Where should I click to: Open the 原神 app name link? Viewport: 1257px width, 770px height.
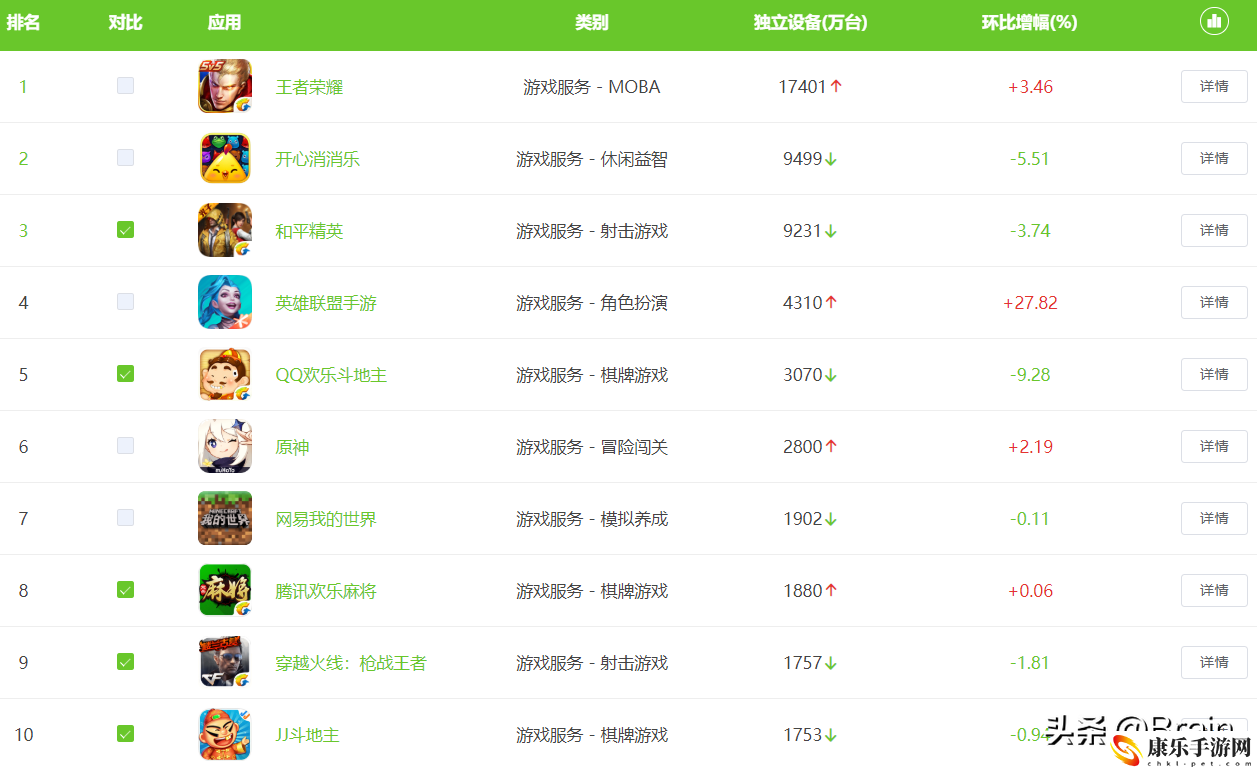click(x=292, y=447)
